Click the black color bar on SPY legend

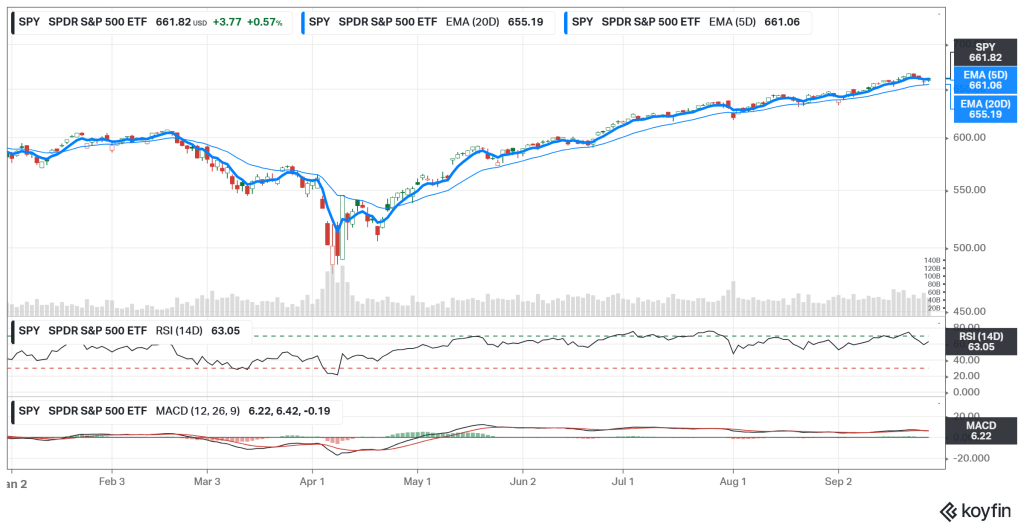pyautogui.click(x=11, y=22)
